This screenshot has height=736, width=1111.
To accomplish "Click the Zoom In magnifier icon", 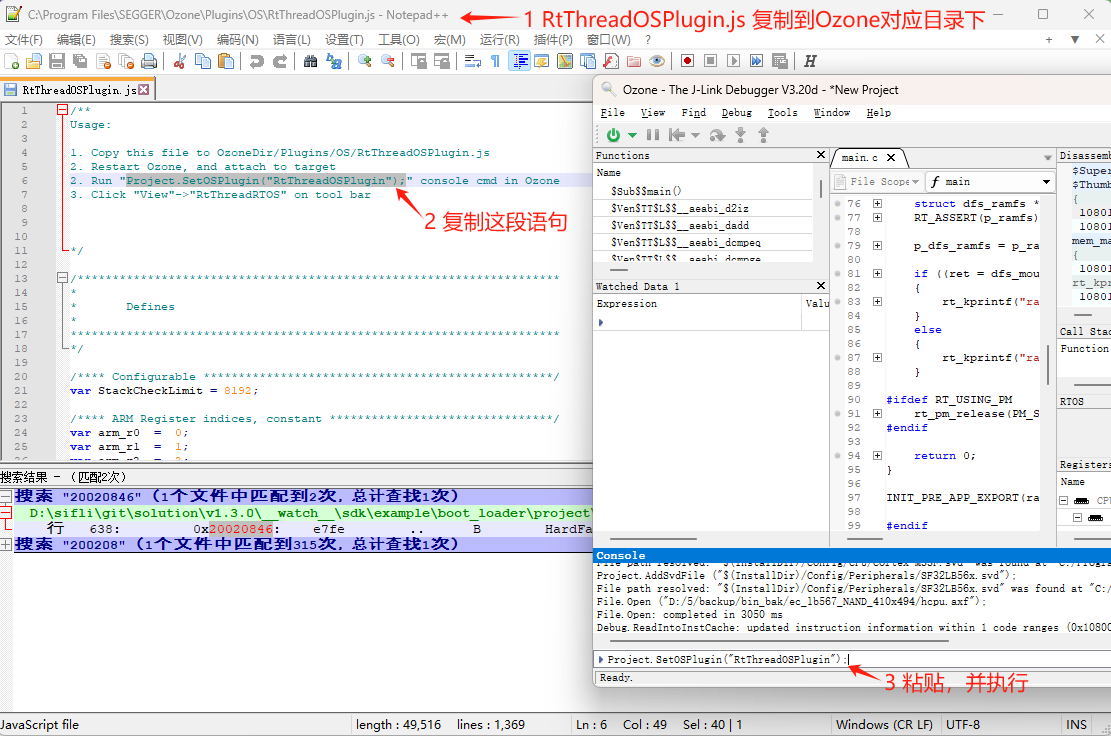I will pyautogui.click(x=364, y=62).
